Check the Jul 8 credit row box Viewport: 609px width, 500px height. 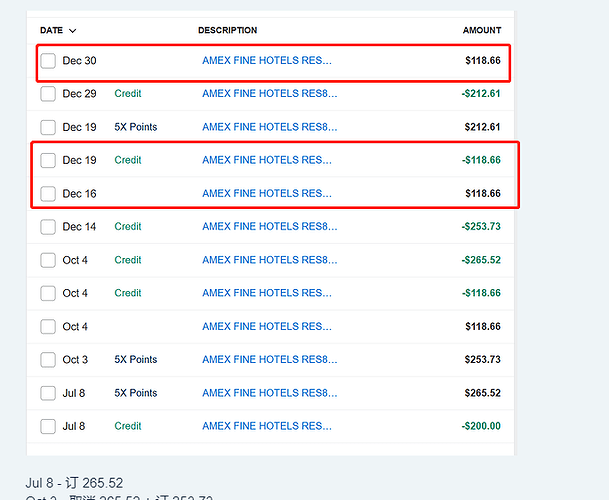[48, 426]
